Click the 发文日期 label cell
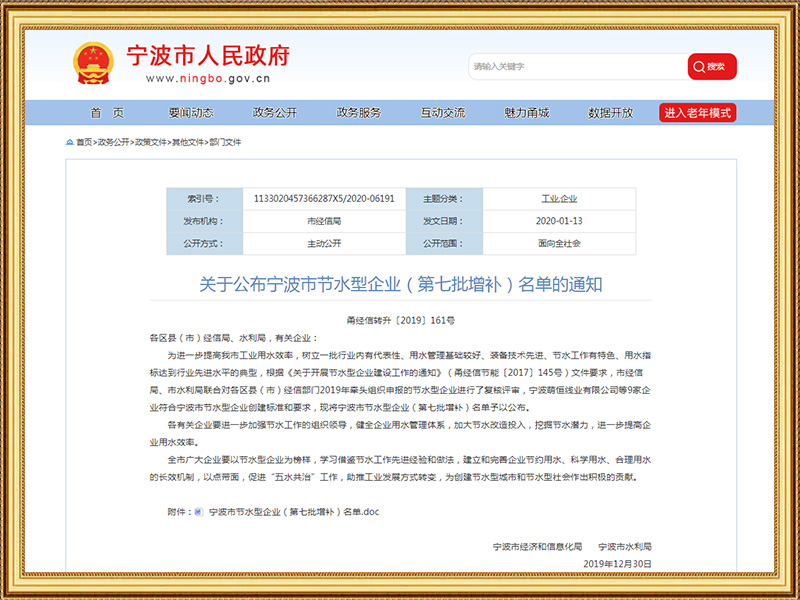Image resolution: width=800 pixels, height=600 pixels. click(x=444, y=221)
